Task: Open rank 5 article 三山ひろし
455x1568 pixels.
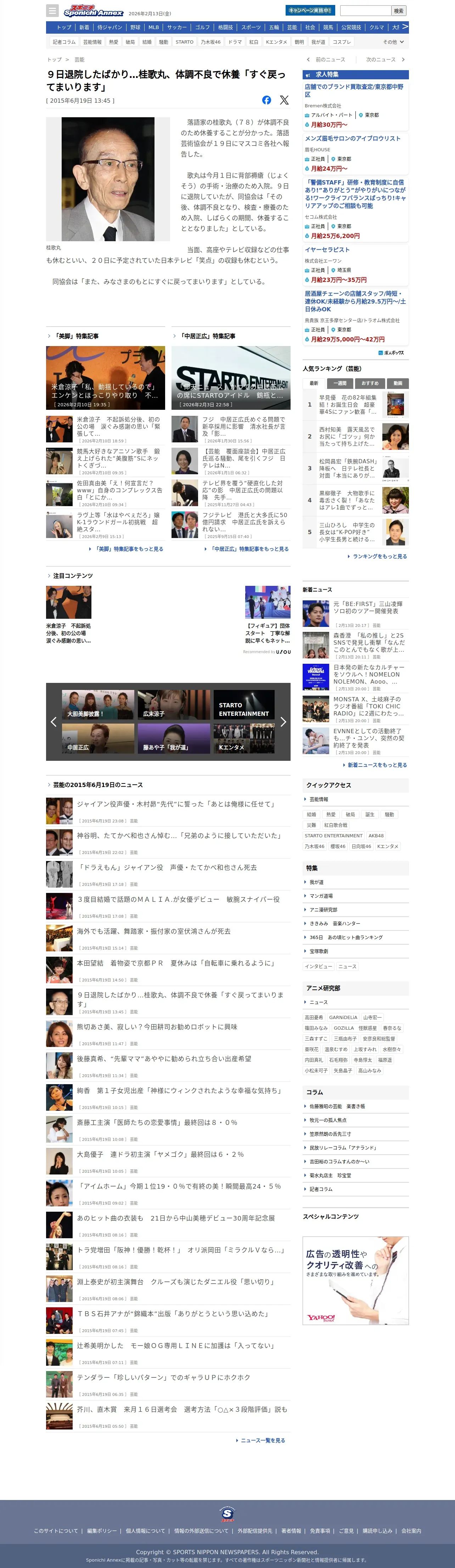Action: (x=356, y=532)
